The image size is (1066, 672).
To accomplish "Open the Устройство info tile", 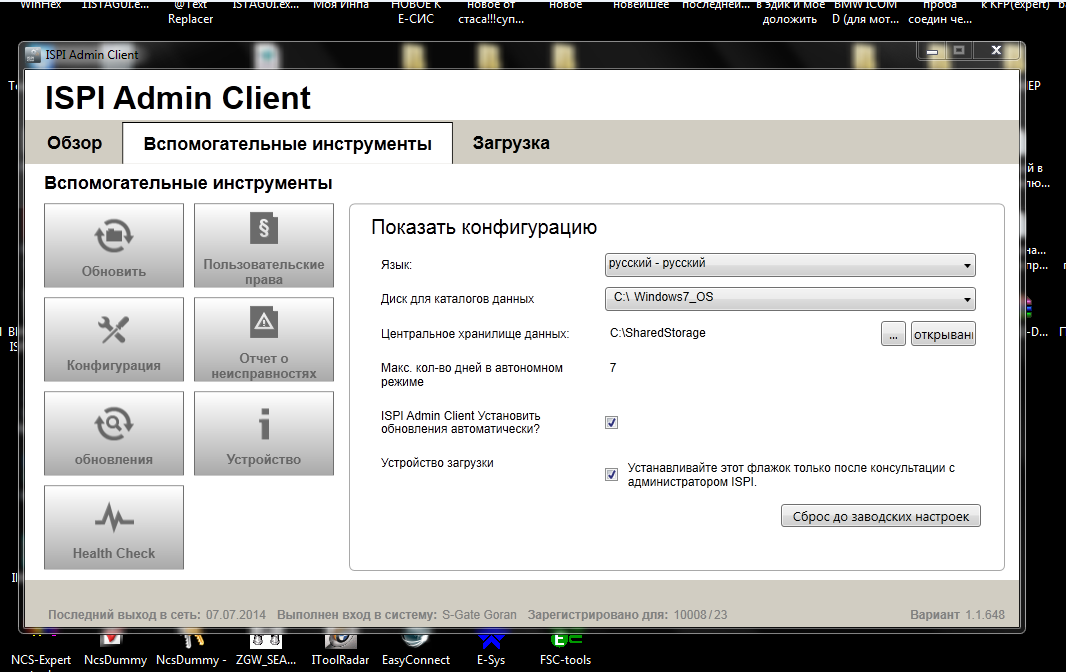I will pyautogui.click(x=264, y=433).
